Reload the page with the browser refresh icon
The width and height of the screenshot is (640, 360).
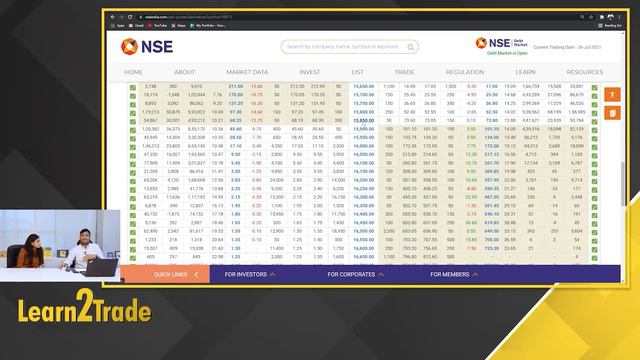click(x=130, y=17)
